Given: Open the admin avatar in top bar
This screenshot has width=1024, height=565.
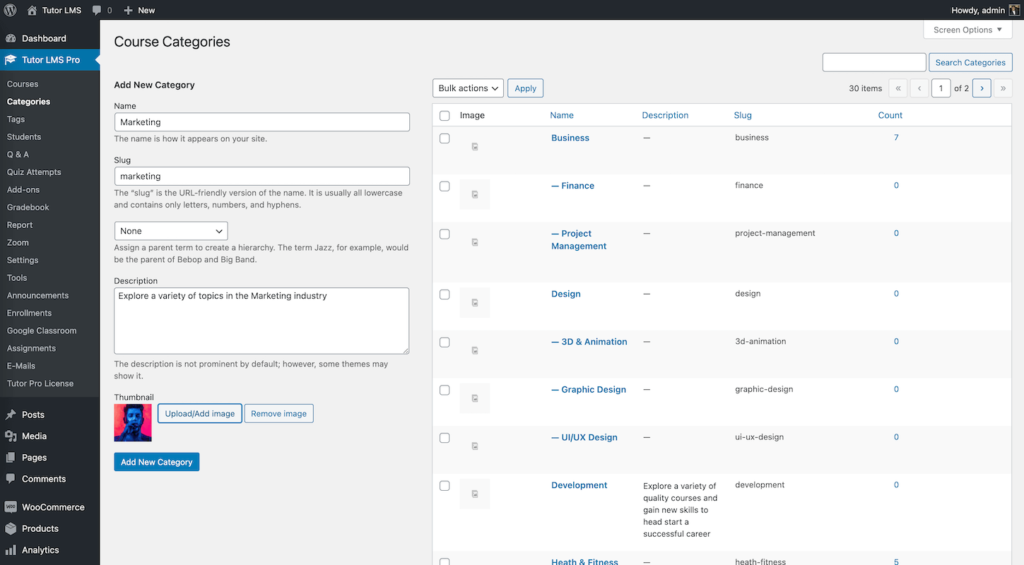Looking at the screenshot, I should (1014, 10).
